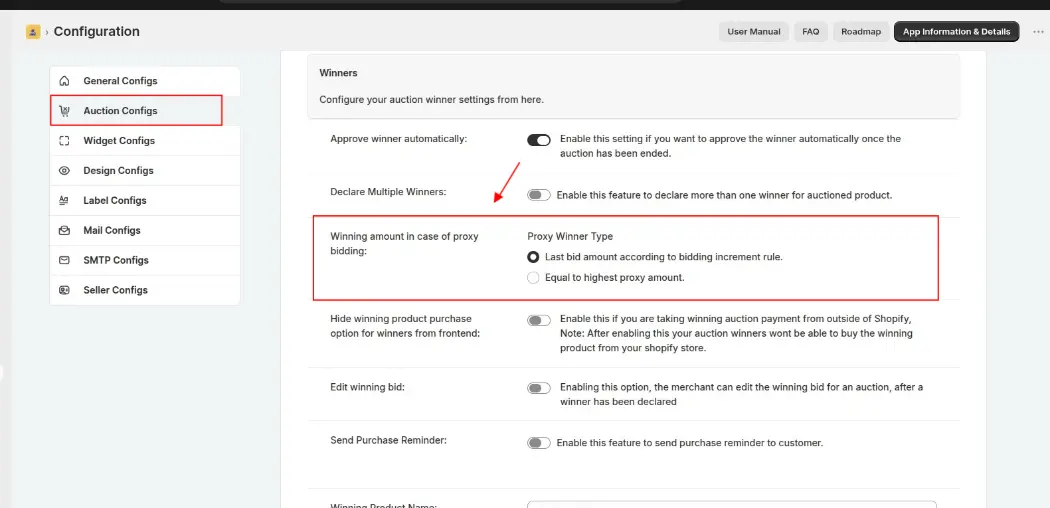Click the Winners section heading
This screenshot has height=508, width=1050.
click(x=338, y=72)
